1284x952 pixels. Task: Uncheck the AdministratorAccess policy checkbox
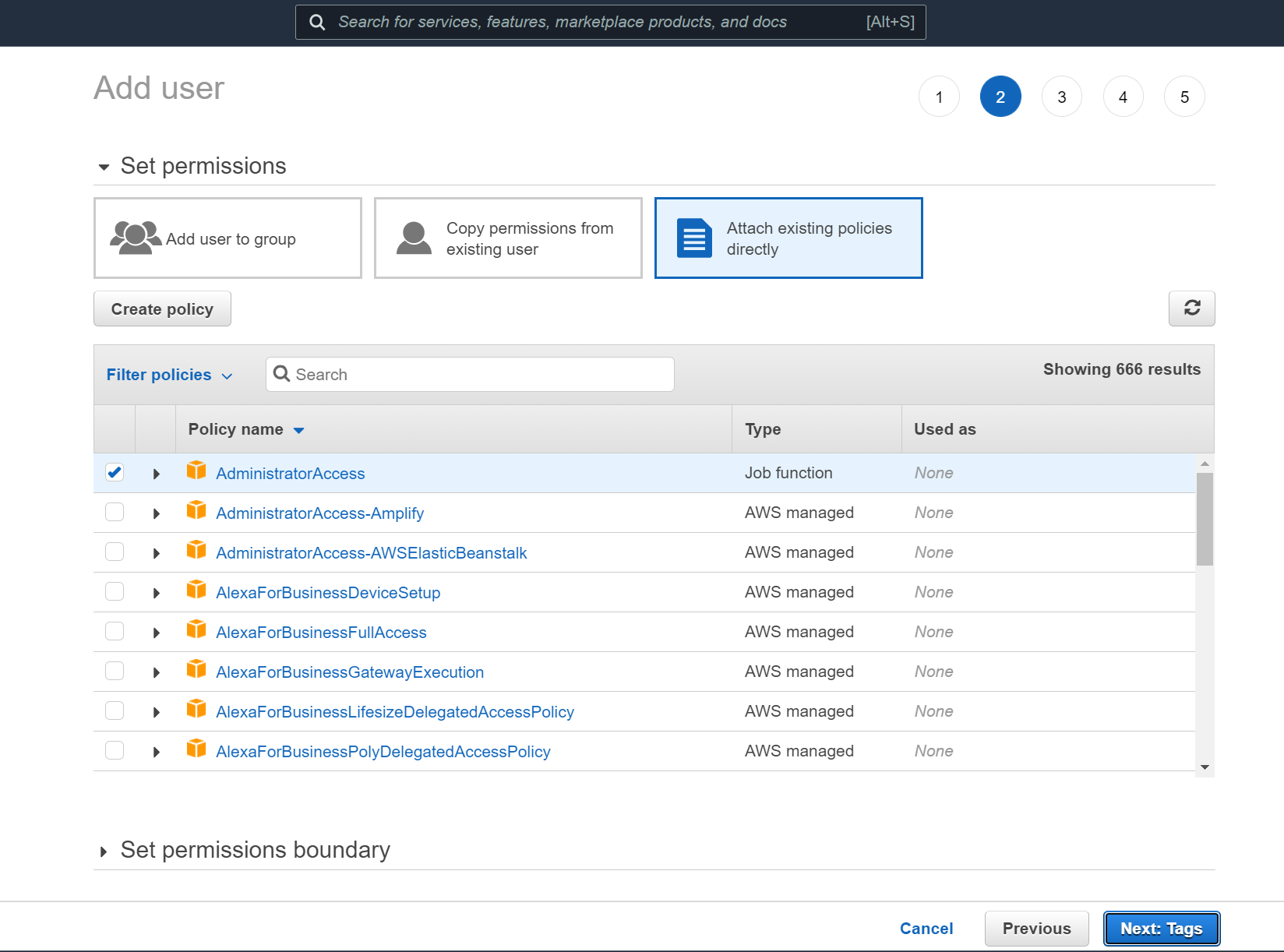point(115,472)
